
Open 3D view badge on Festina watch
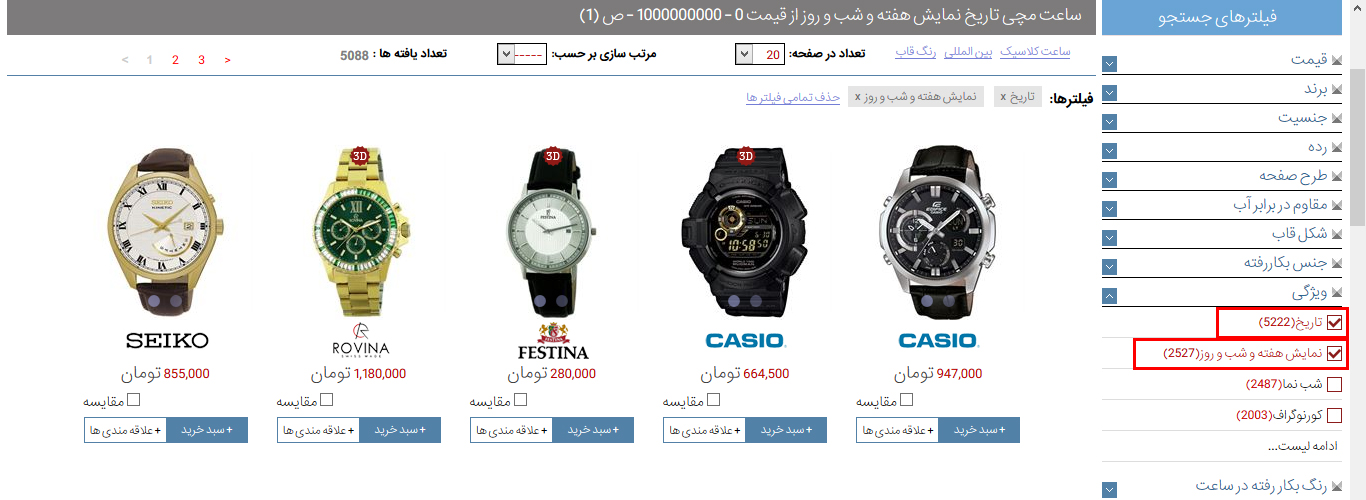552,155
